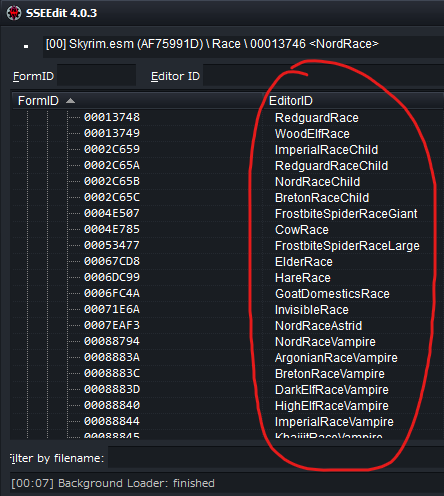Viewport: 444px width, 496px height.
Task: Select the InvisibleRace entry
Action: tap(312, 310)
